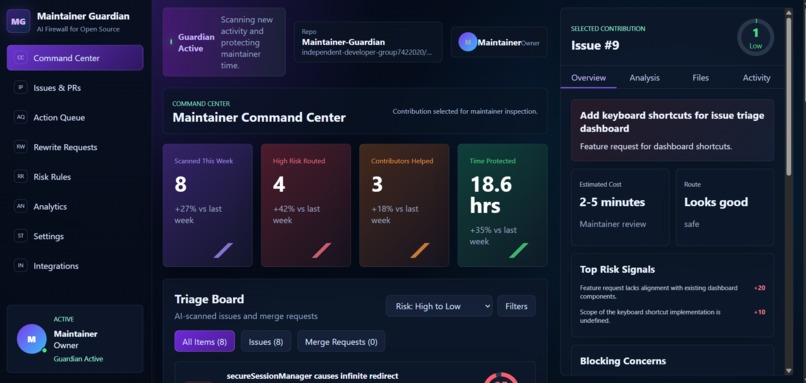Click the +20 risk signal about dashboard alignment
This screenshot has height=383, width=806.
tap(672, 292)
